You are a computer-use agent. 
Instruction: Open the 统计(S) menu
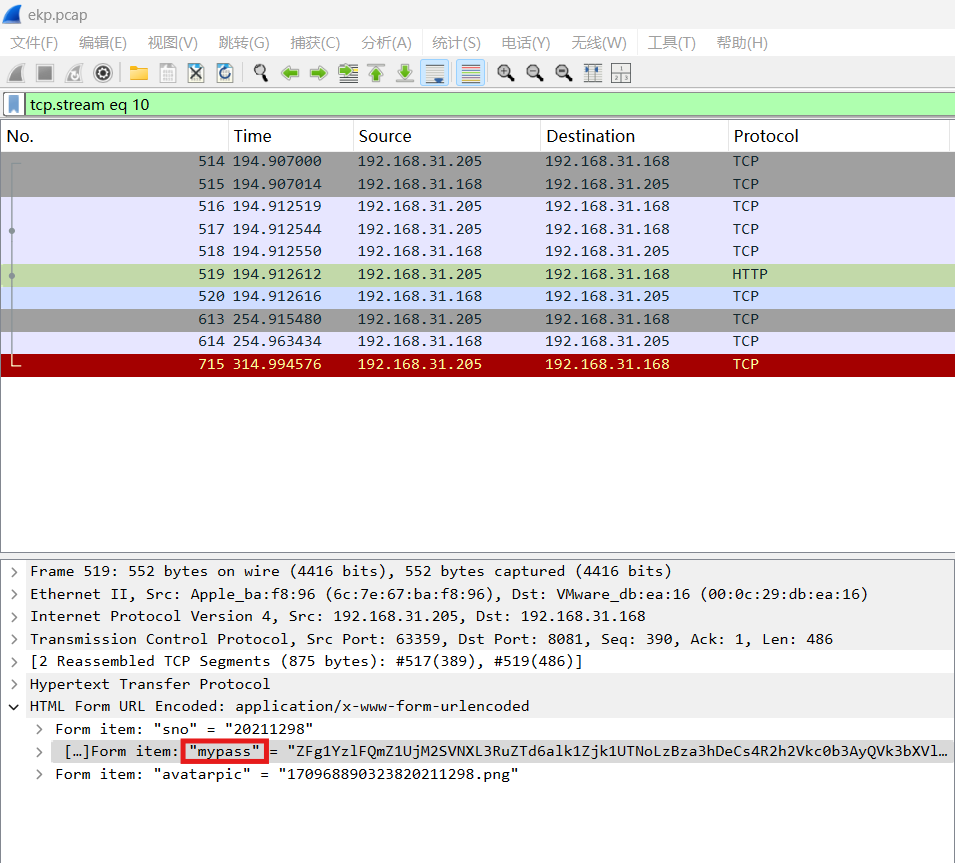(x=456, y=43)
